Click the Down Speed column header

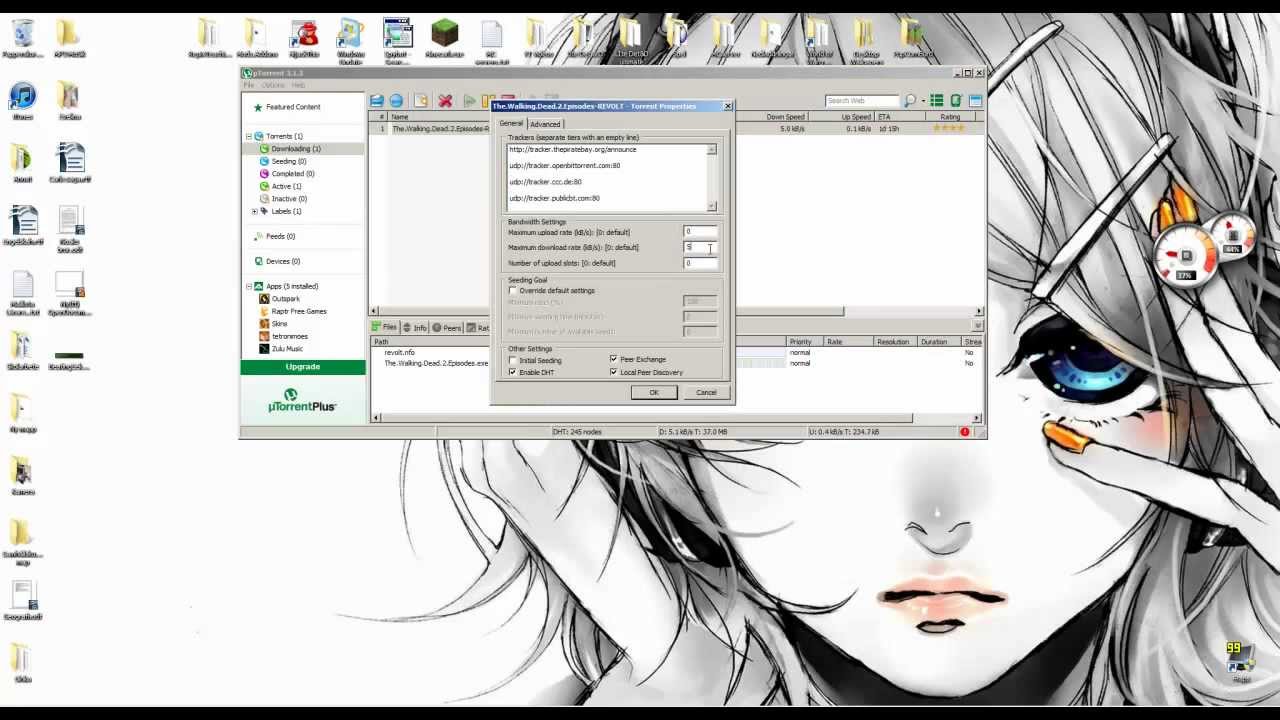pos(785,117)
